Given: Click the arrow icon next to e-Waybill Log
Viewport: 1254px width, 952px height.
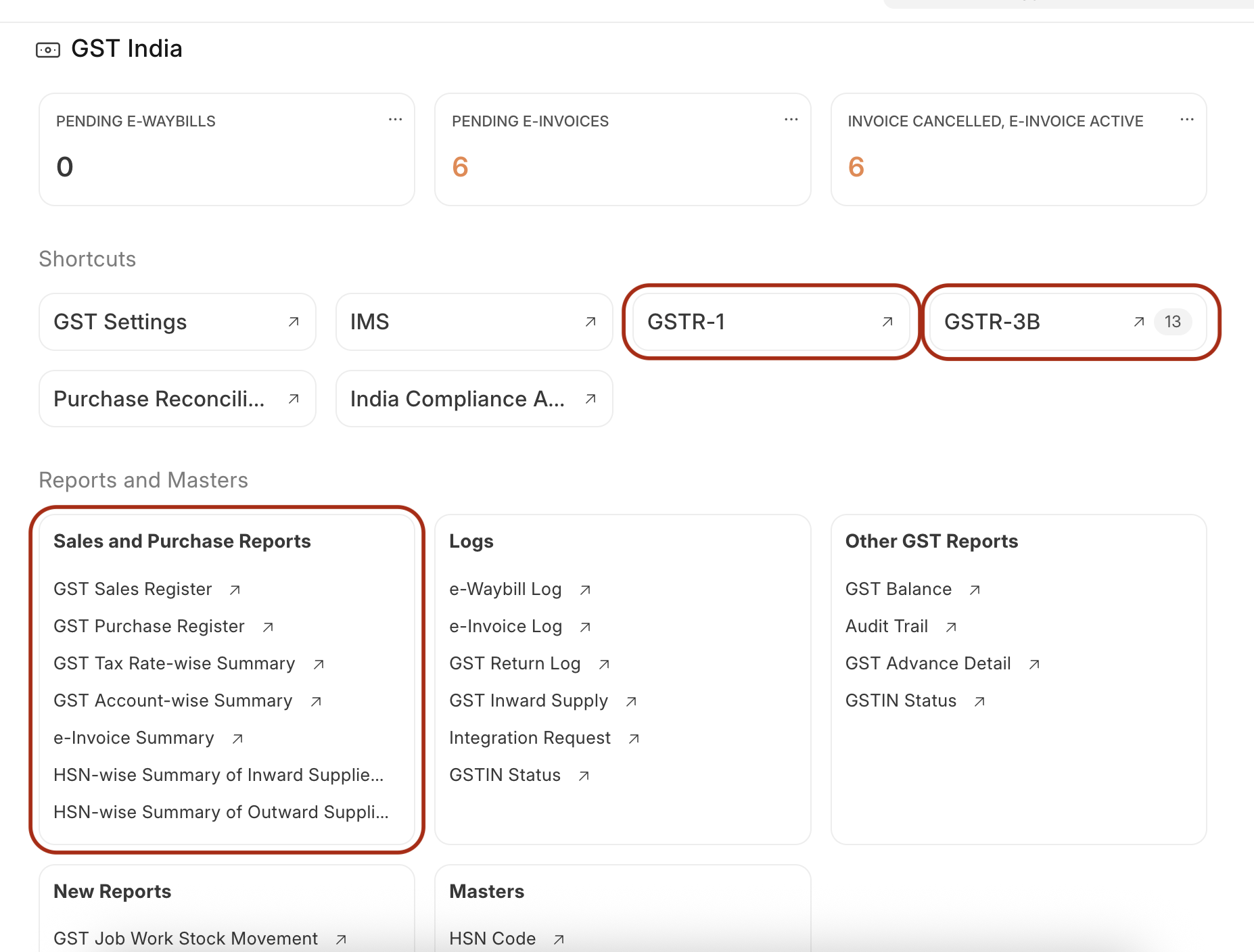Looking at the screenshot, I should click(585, 590).
